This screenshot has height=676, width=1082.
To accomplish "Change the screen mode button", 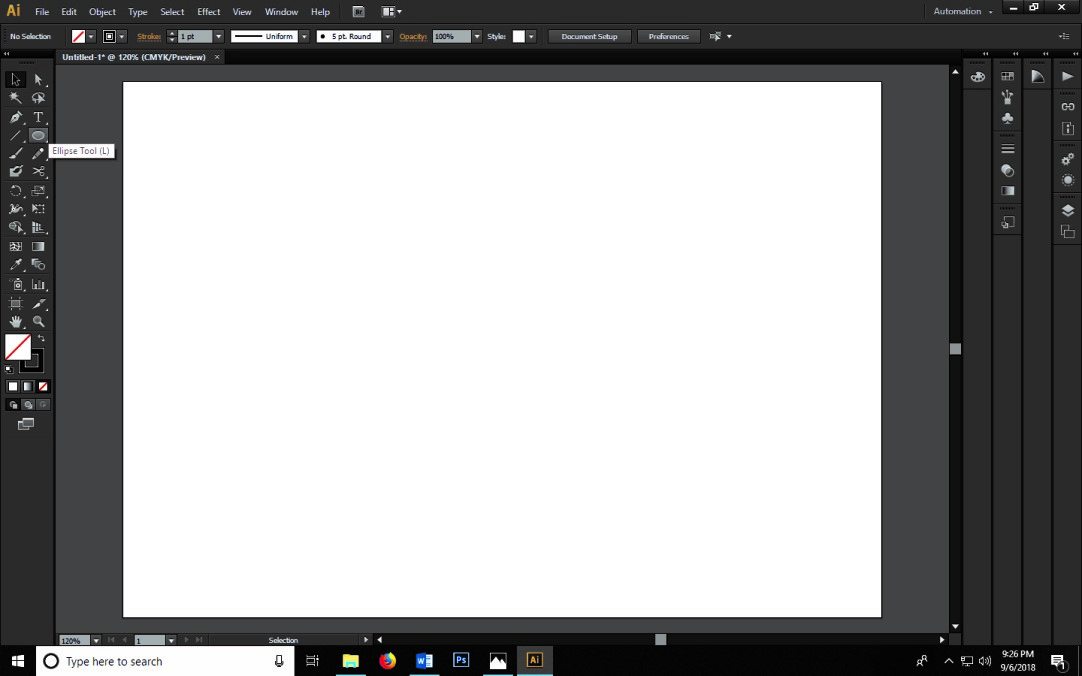I will (x=26, y=424).
